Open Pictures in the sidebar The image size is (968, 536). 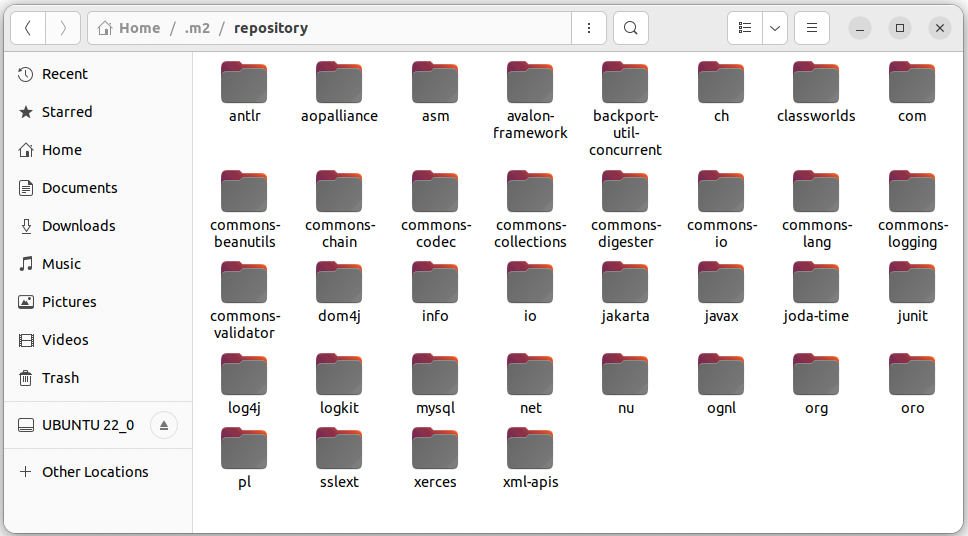99,302
